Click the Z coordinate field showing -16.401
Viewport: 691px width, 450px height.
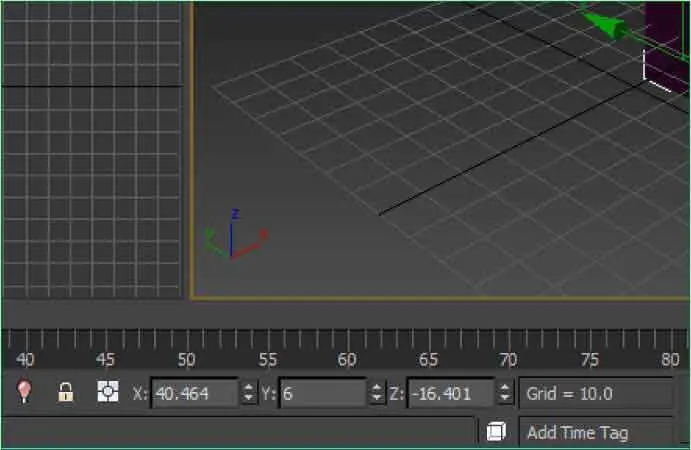click(451, 393)
